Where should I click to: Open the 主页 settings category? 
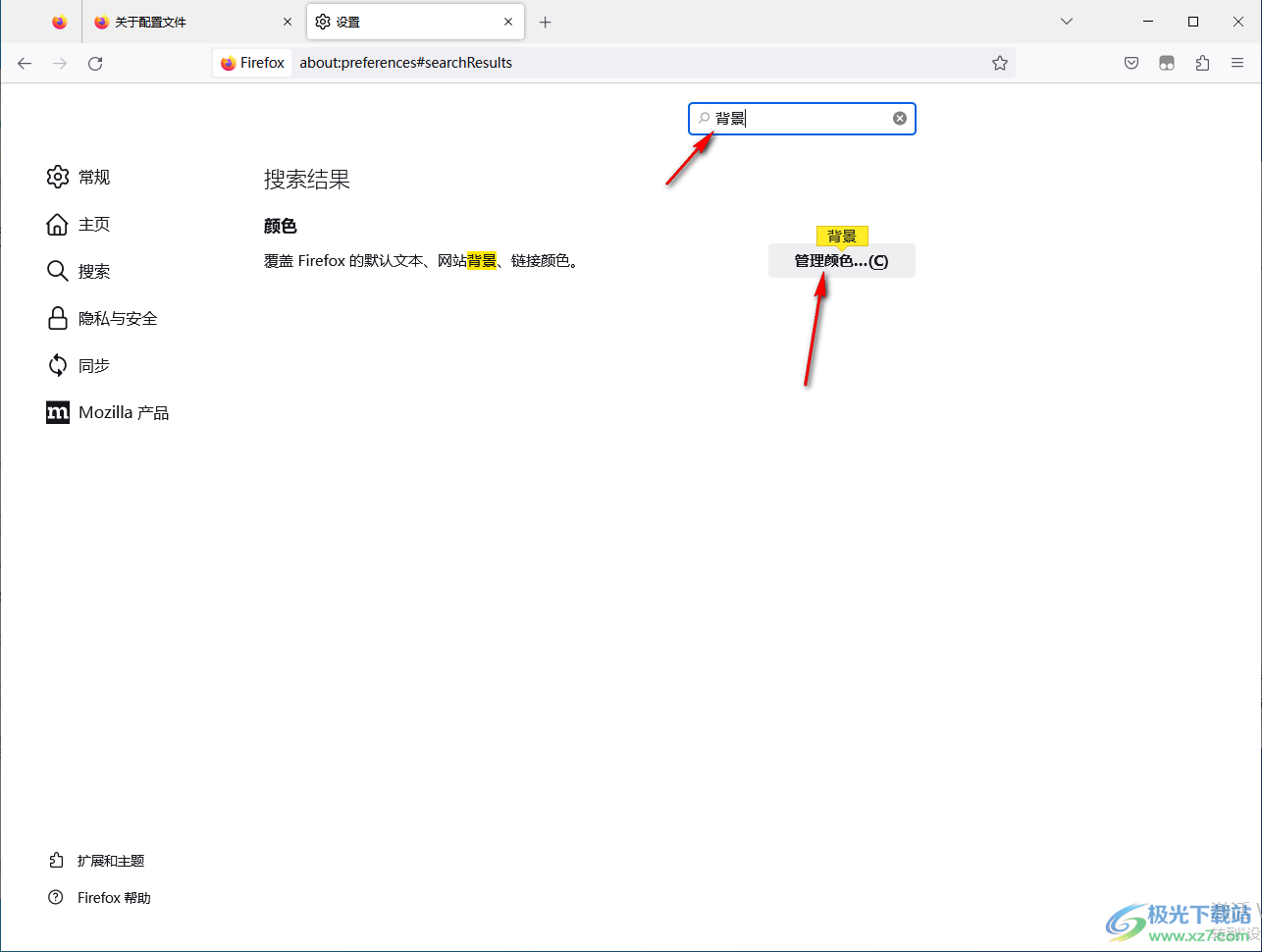coord(79,224)
